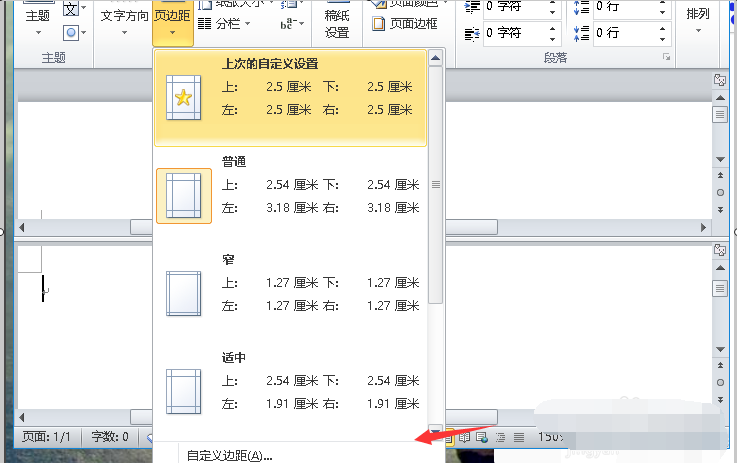The height and width of the screenshot is (463, 737).
Task: Click spacing after field showing 0 行
Action: [x=624, y=33]
